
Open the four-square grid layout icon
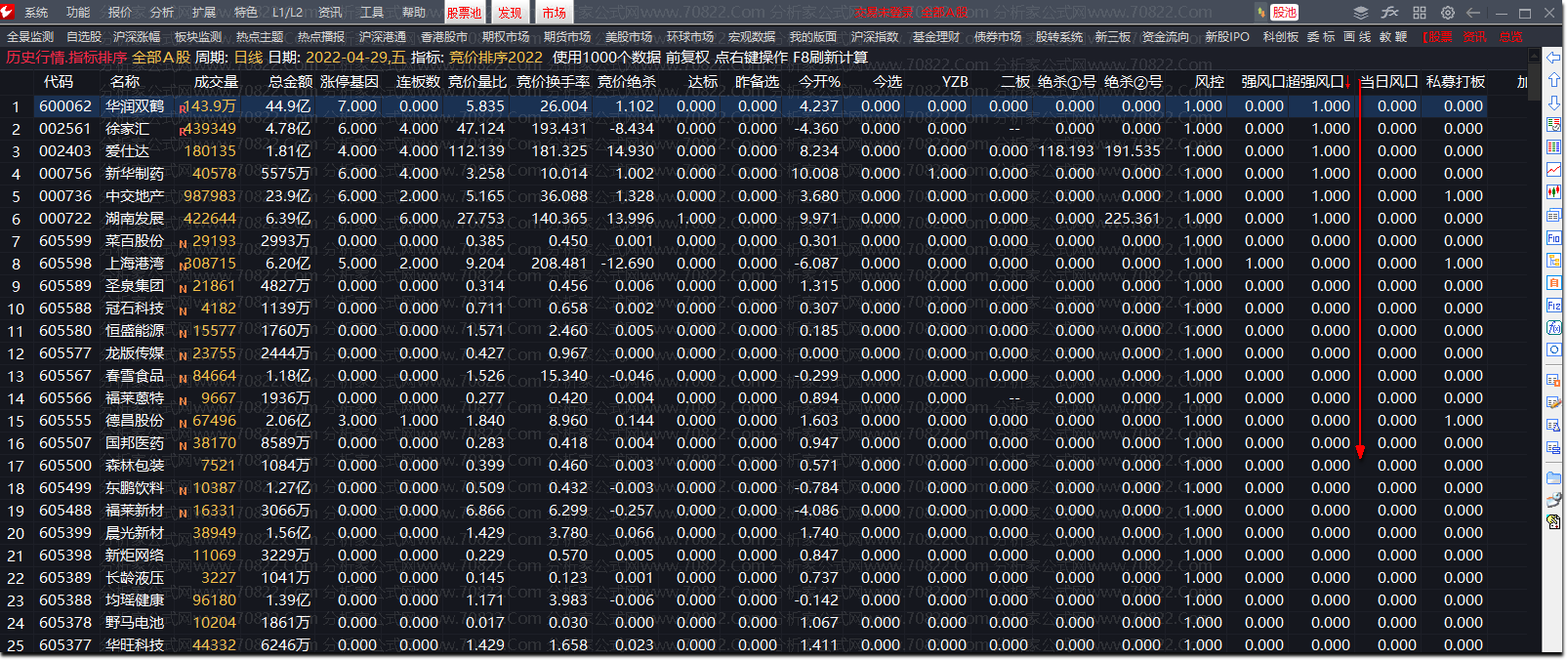(x=1420, y=13)
